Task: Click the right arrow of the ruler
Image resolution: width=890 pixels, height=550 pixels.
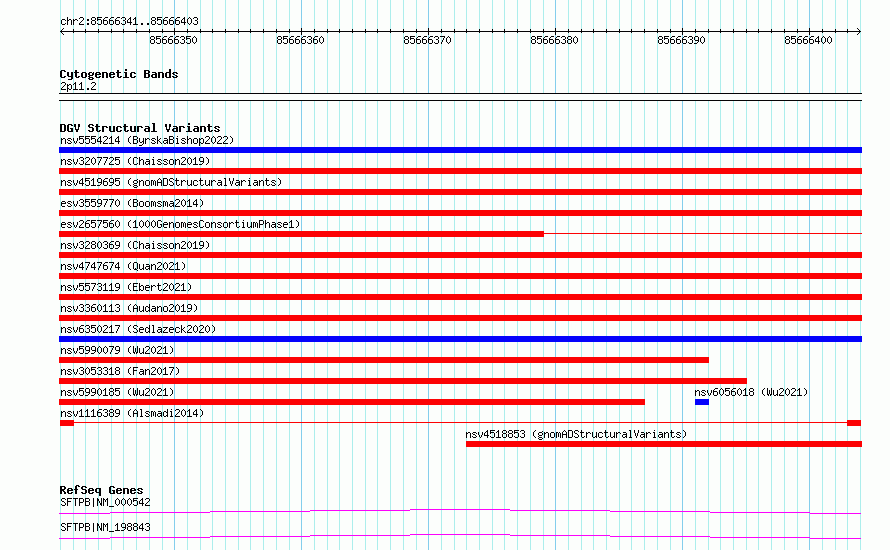Action: [x=859, y=31]
